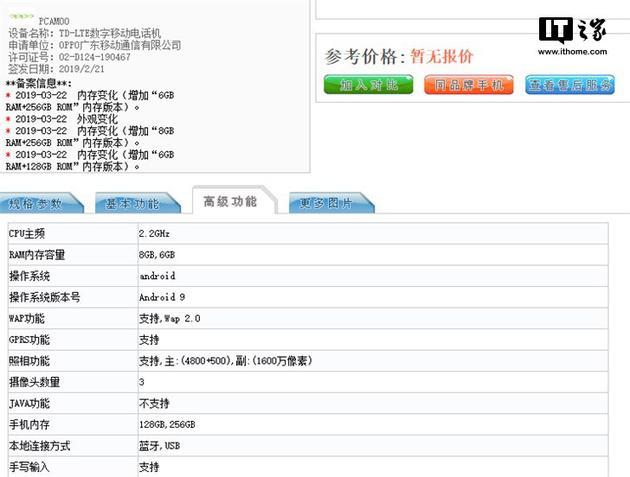Open the 规格参数 tab

click(40, 203)
